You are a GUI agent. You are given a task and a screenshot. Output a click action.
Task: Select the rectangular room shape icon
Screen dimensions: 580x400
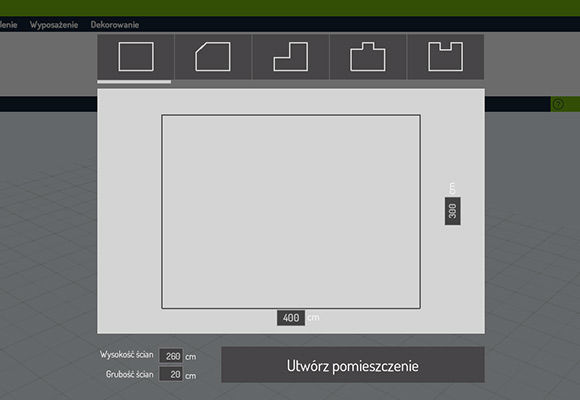tap(136, 57)
